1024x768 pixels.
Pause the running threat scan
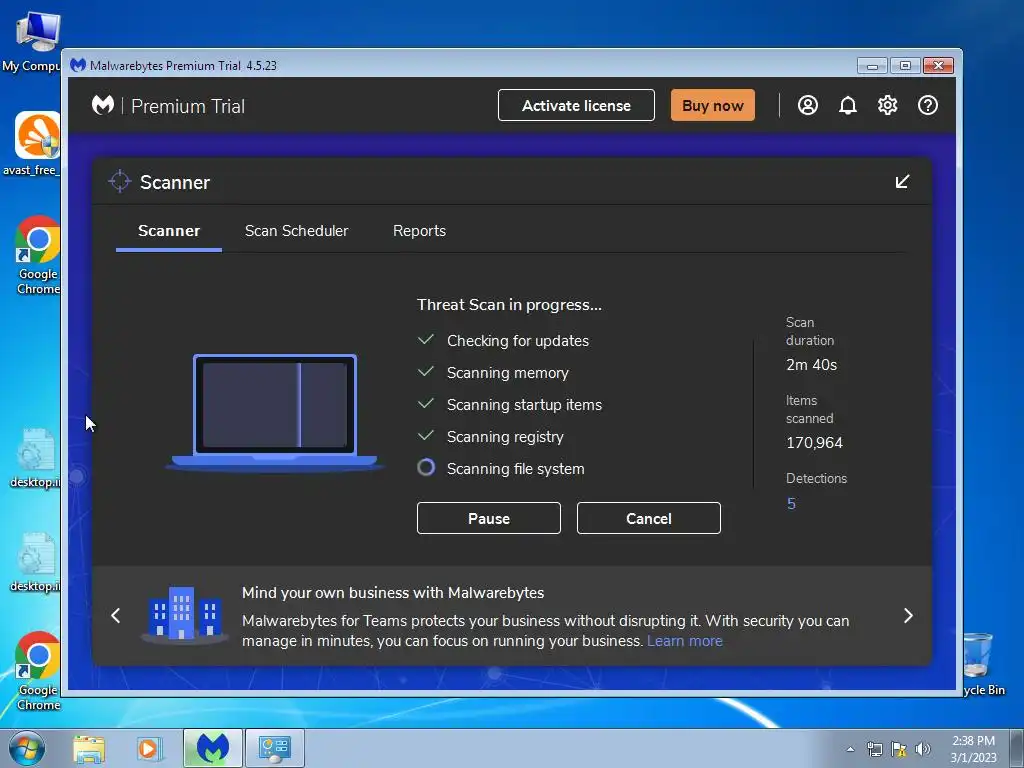pyautogui.click(x=488, y=518)
